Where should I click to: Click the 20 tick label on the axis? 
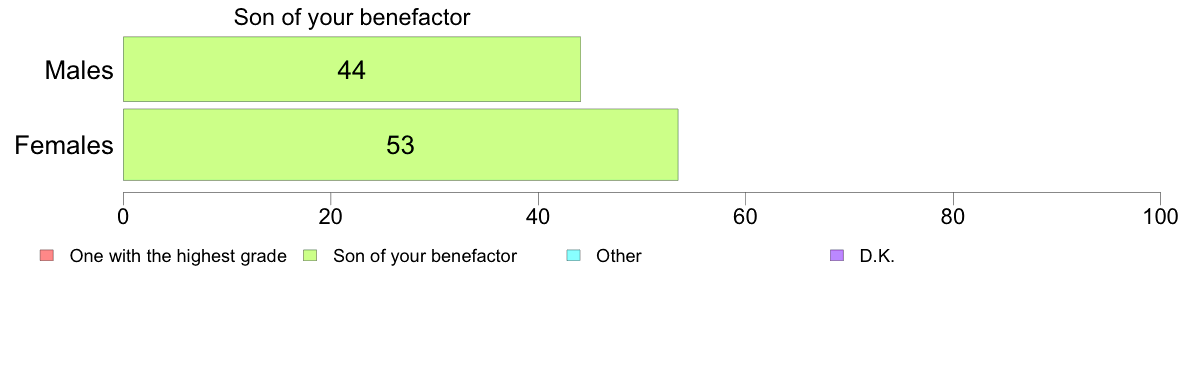tap(331, 216)
